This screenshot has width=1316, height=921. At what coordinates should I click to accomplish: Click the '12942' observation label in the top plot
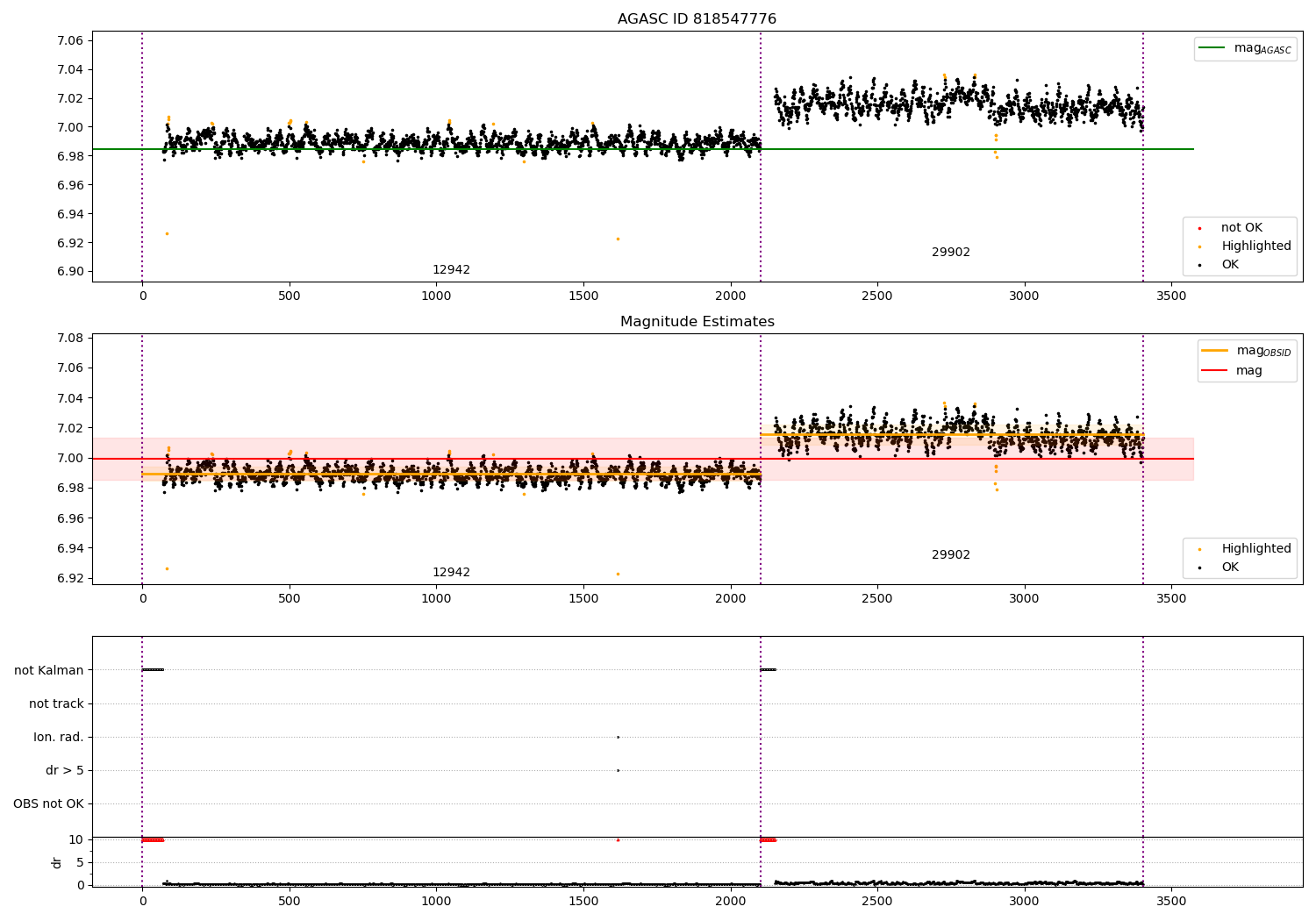(451, 270)
